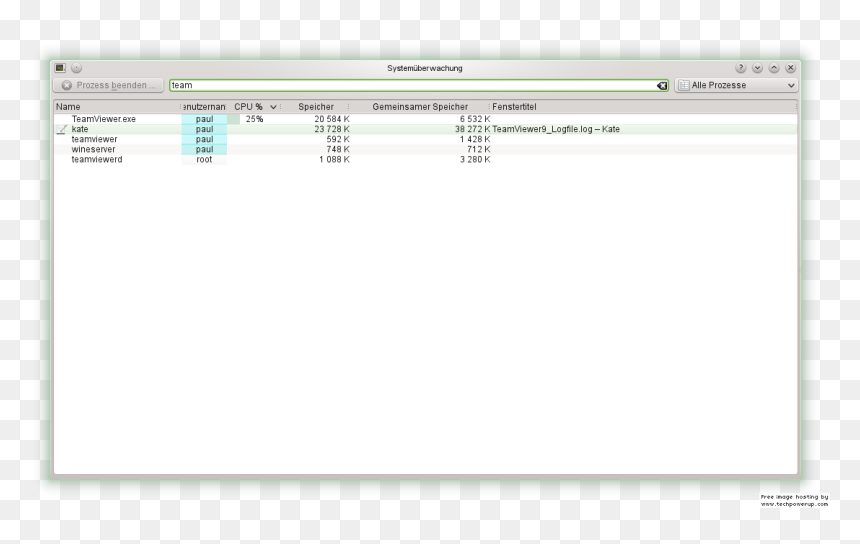The width and height of the screenshot is (860, 544).
Task: Click the 1 428 K shared memory value
Action: pyautogui.click(x=475, y=139)
